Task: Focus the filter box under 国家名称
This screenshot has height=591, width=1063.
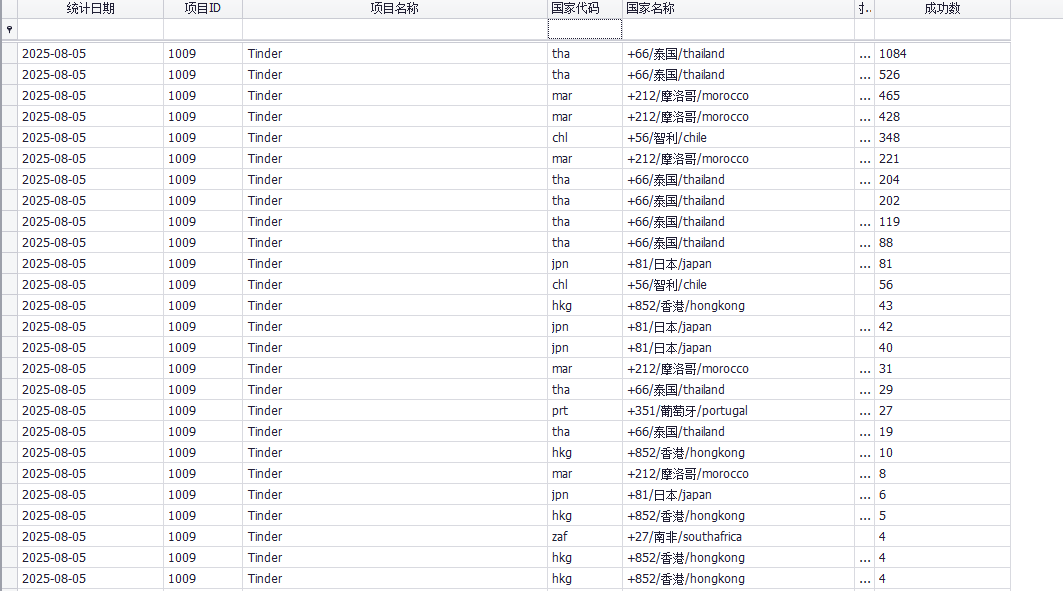Action: point(738,29)
